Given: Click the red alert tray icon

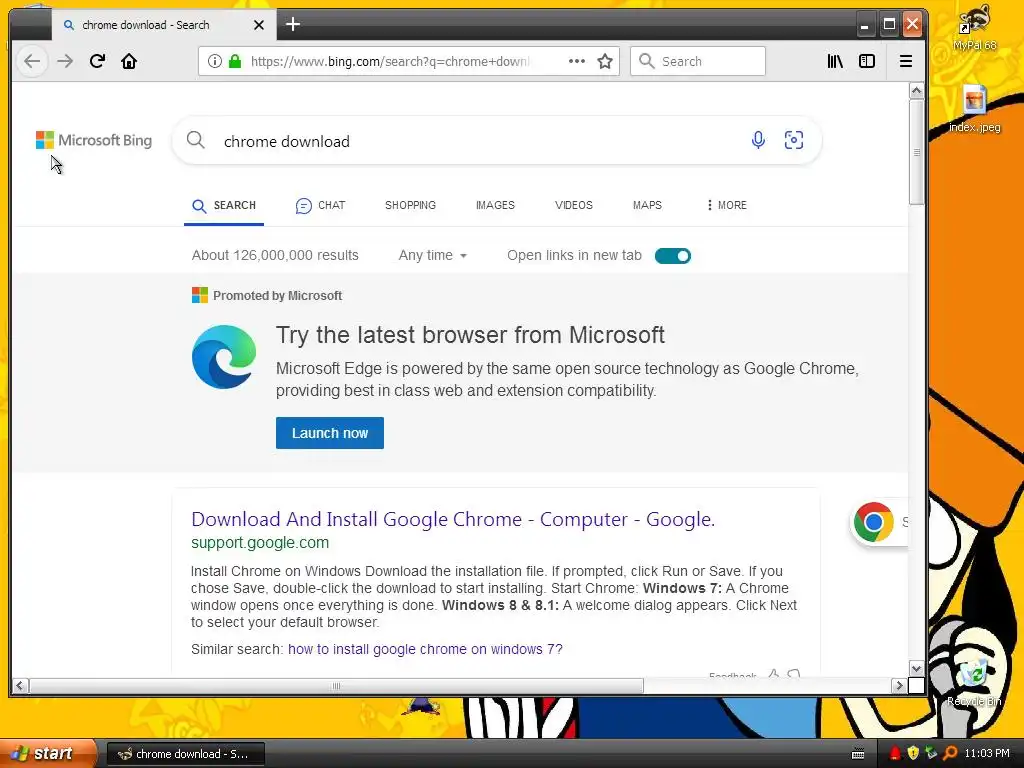Looking at the screenshot, I should pyautogui.click(x=895, y=754).
